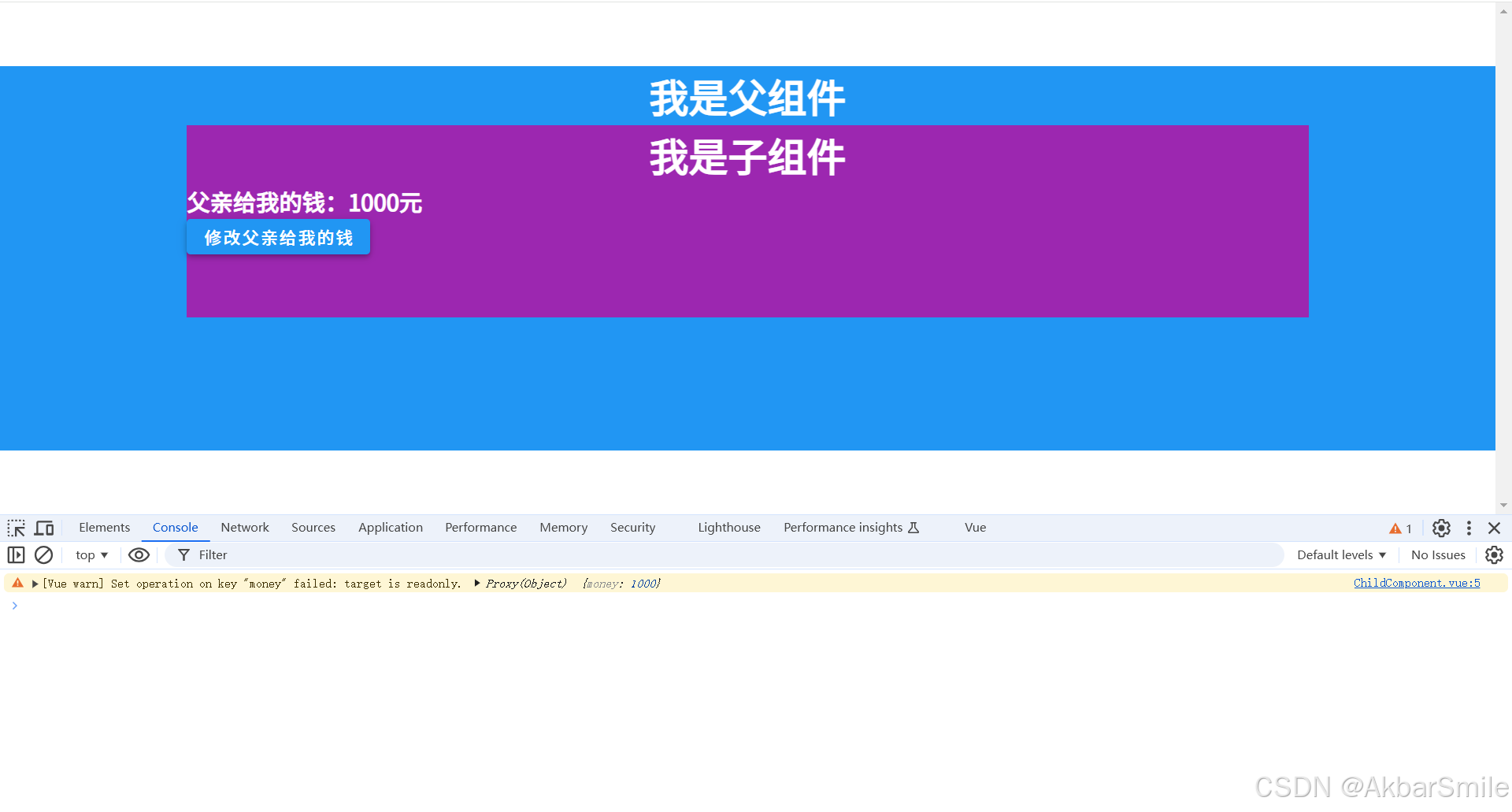Create a live expression with eye icon
The width and height of the screenshot is (1512, 812).
click(x=139, y=555)
